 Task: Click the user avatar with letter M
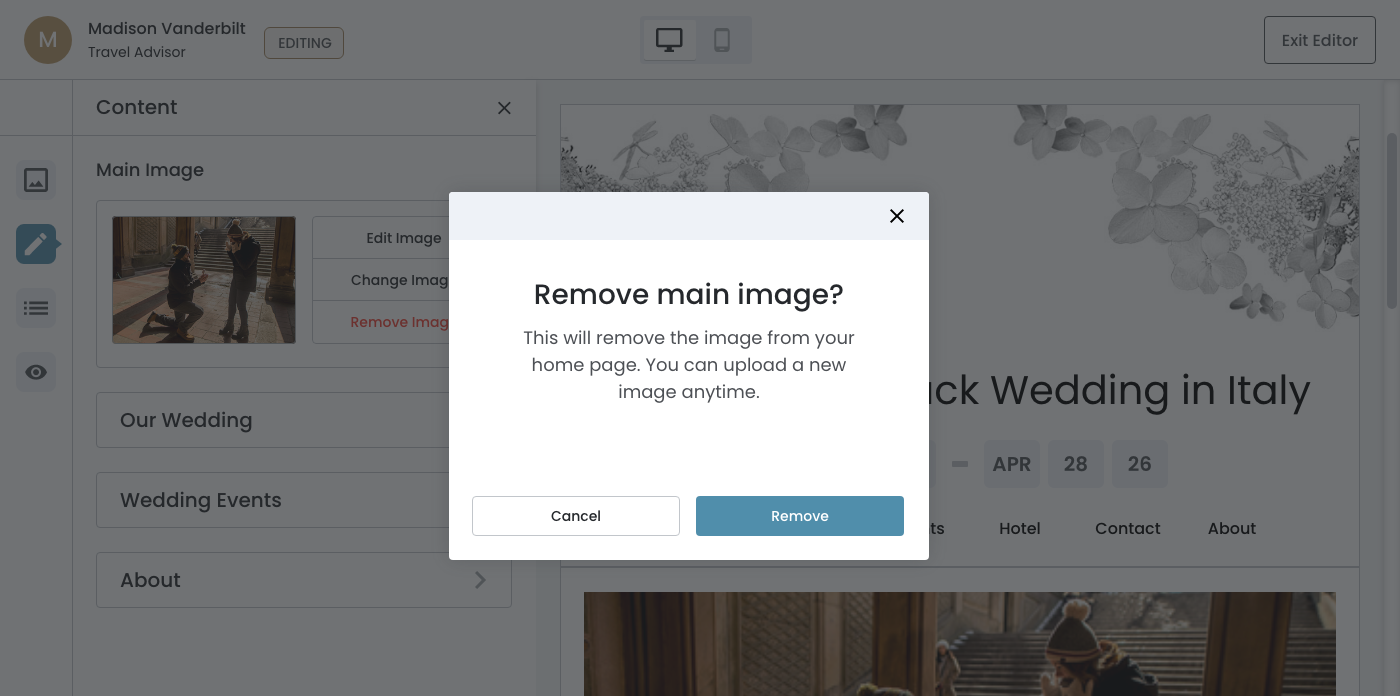coord(48,40)
